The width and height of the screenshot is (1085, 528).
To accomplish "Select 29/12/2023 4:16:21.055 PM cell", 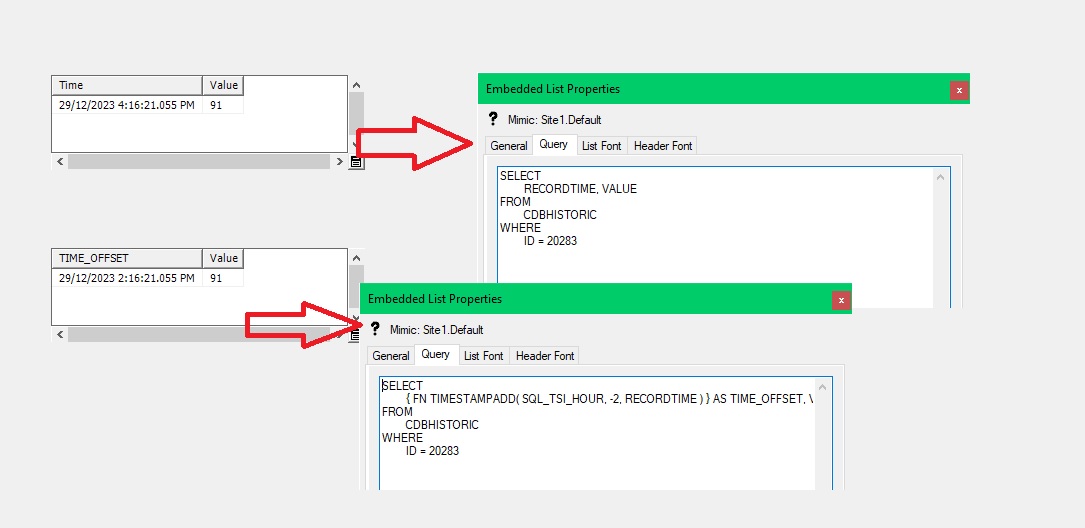I will [x=127, y=104].
